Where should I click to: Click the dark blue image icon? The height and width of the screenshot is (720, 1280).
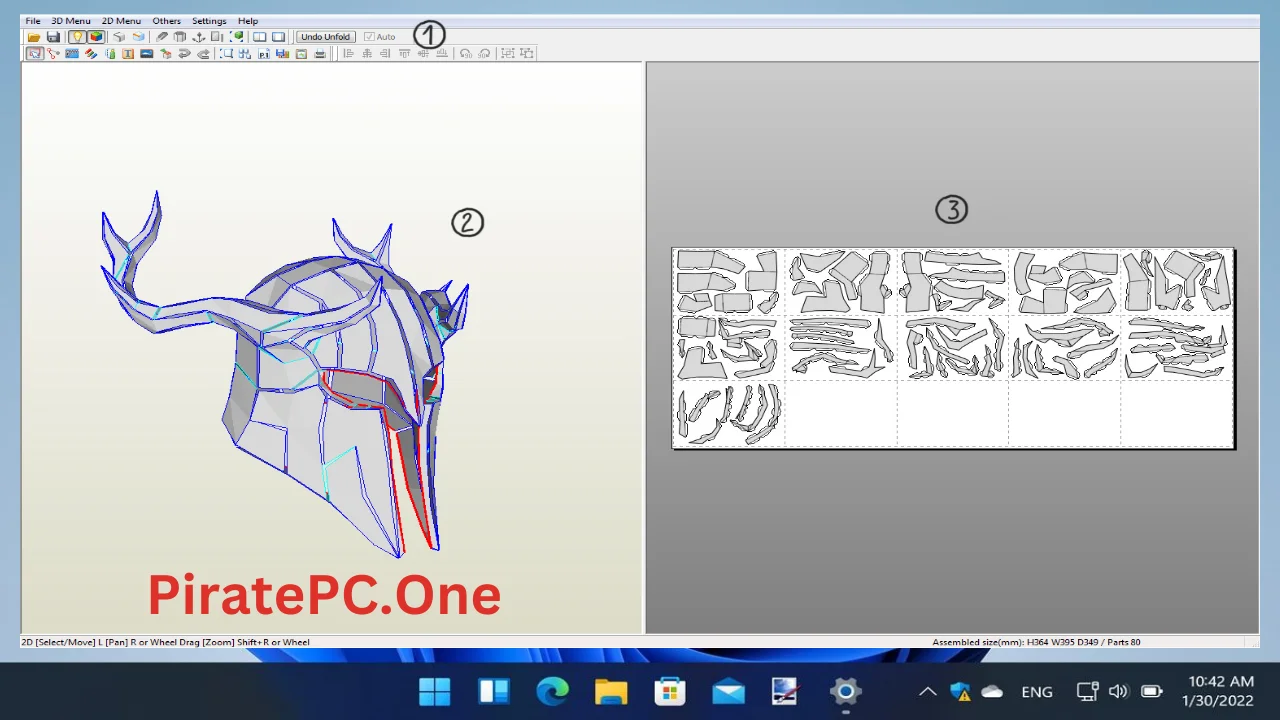click(147, 54)
